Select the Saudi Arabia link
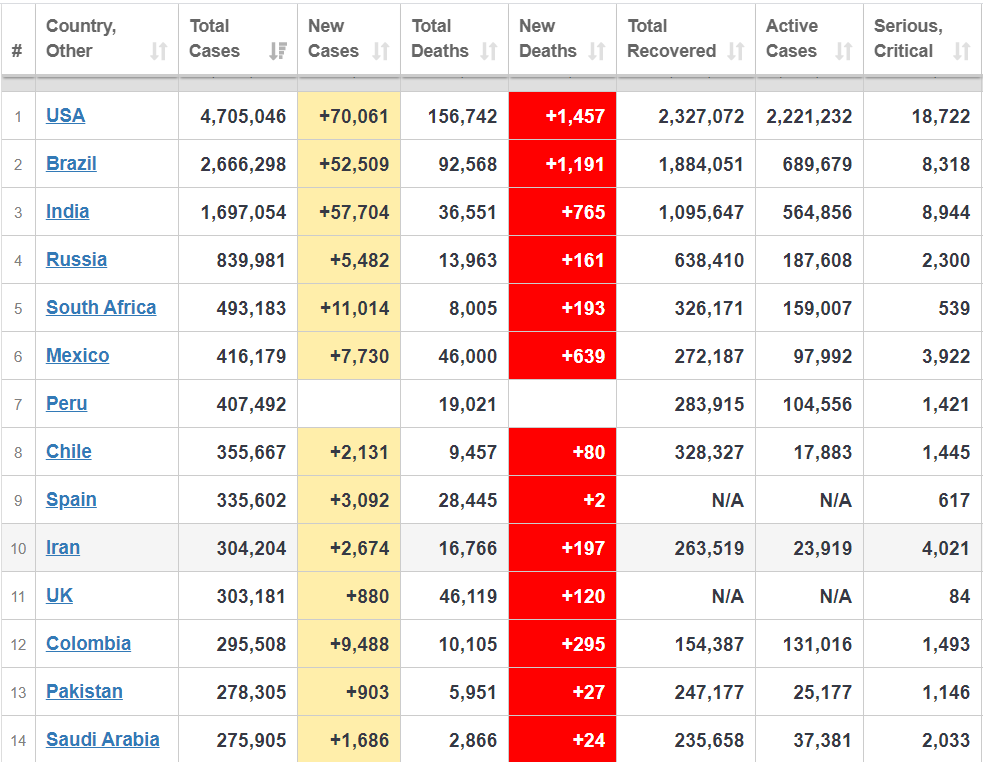The height and width of the screenshot is (762, 983). tap(102, 739)
